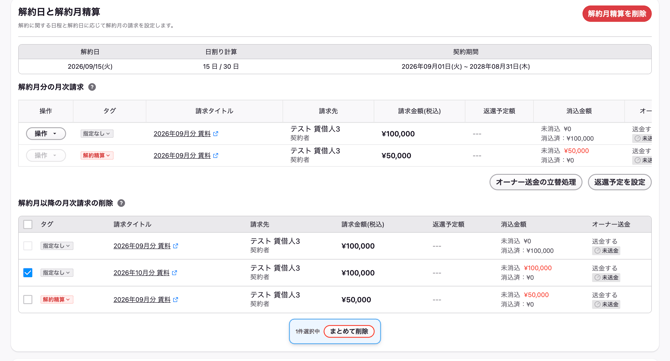This screenshot has height=361, width=670.
Task: Click 未送金 clock badge in deletion table first row
Action: pos(606,251)
